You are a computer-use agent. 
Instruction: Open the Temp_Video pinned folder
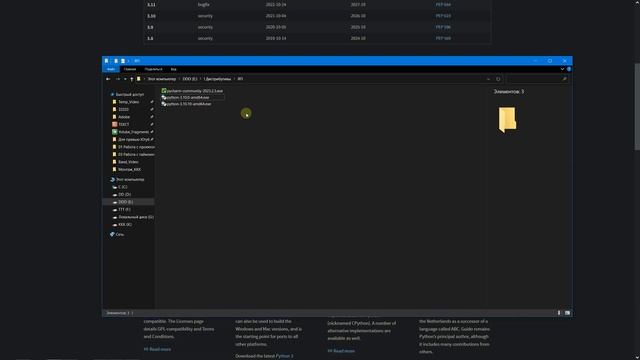[x=129, y=102]
